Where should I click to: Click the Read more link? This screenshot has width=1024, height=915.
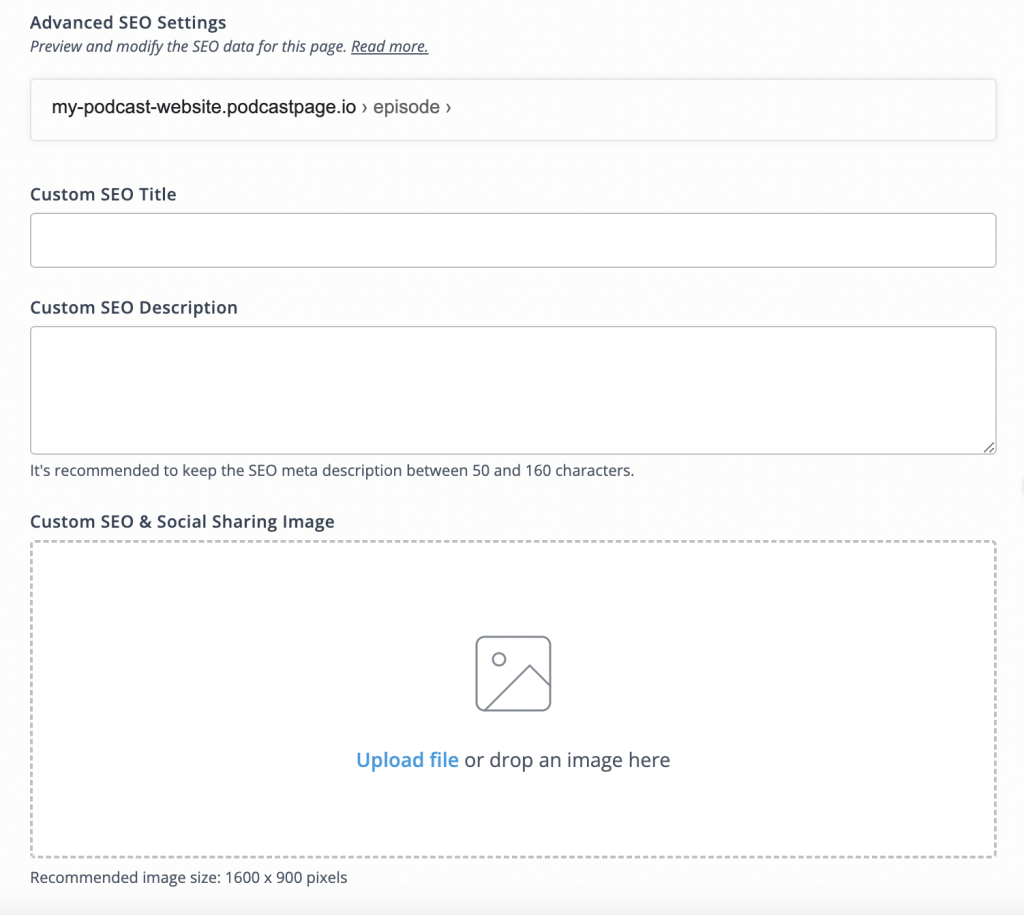389,46
